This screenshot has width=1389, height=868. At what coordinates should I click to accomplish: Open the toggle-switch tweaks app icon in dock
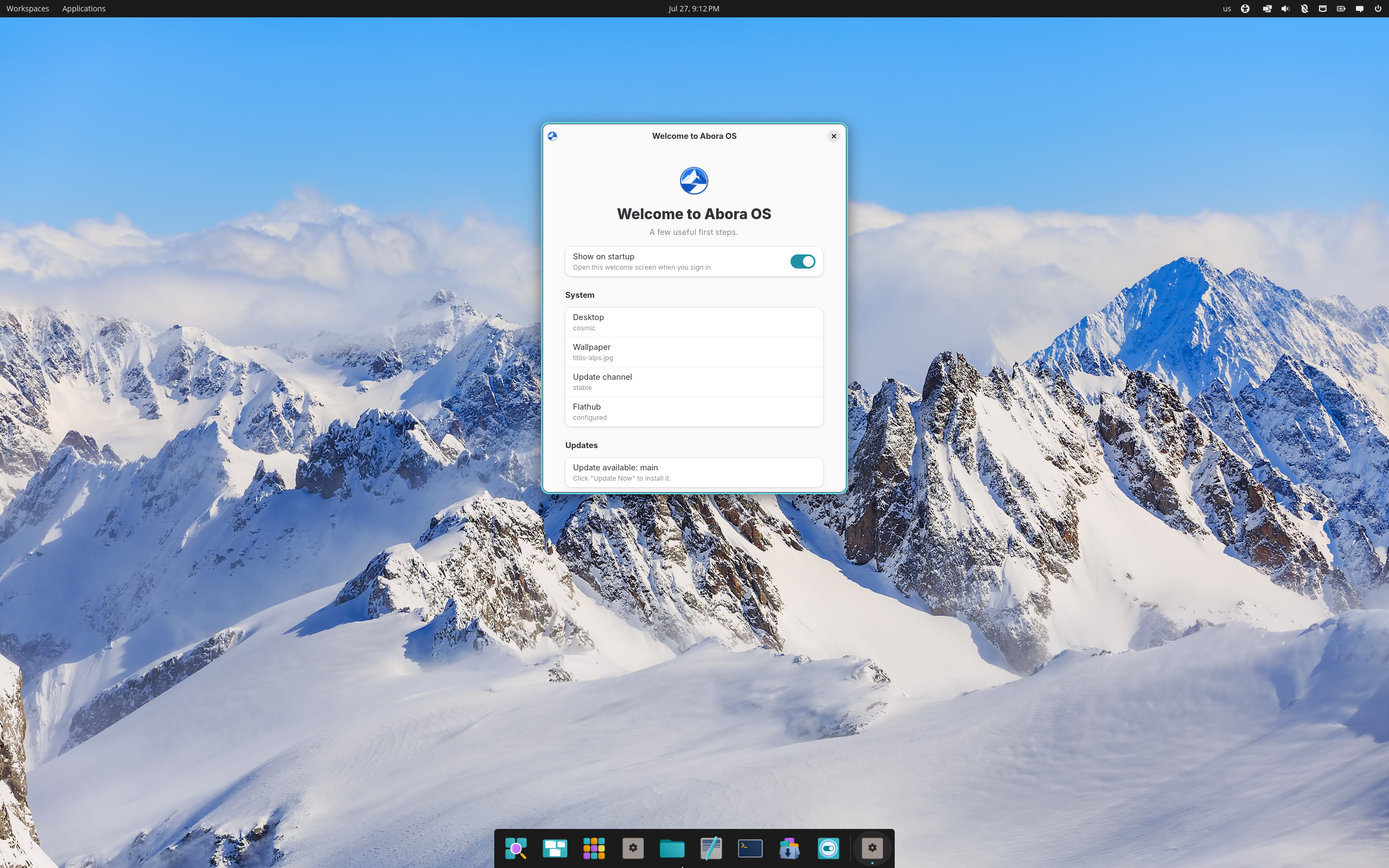[827, 848]
